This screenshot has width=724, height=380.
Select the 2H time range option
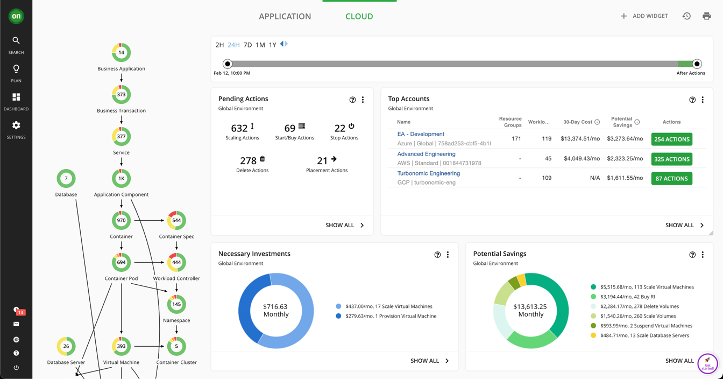click(x=220, y=45)
